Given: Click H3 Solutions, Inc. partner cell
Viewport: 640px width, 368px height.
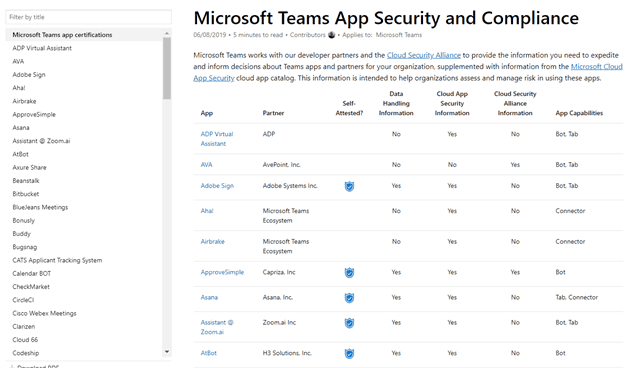Looking at the screenshot, I should 287,353.
